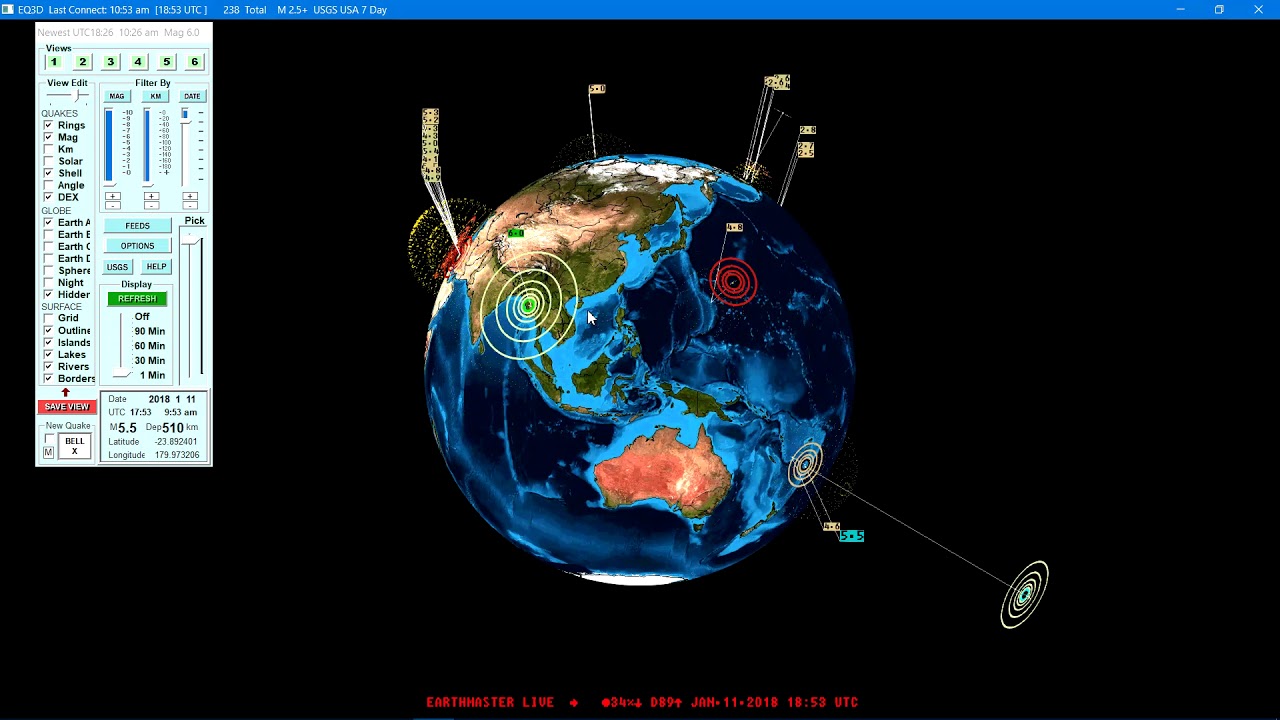Filter quakes by DATE button

click(192, 96)
